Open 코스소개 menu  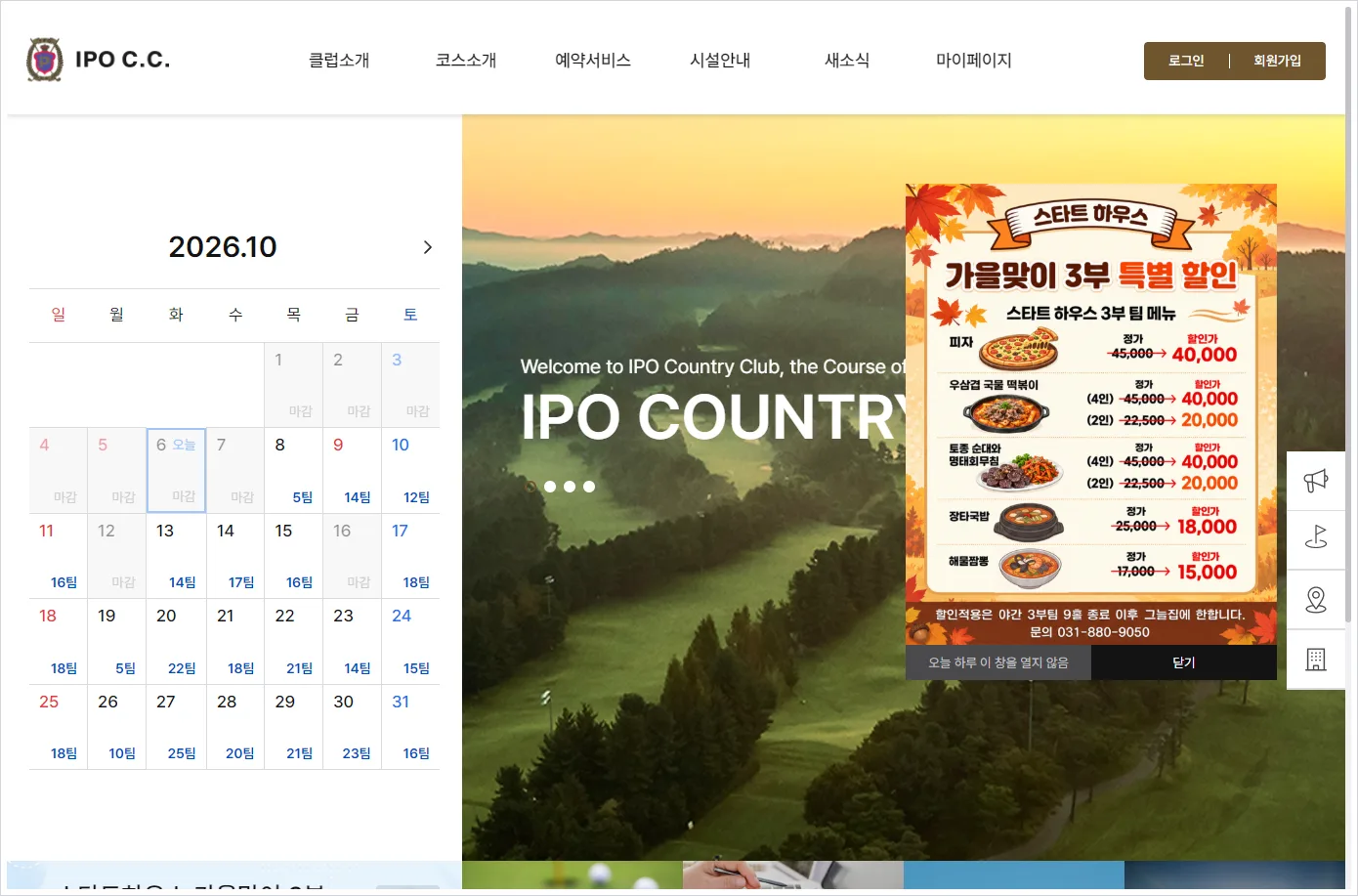click(466, 61)
